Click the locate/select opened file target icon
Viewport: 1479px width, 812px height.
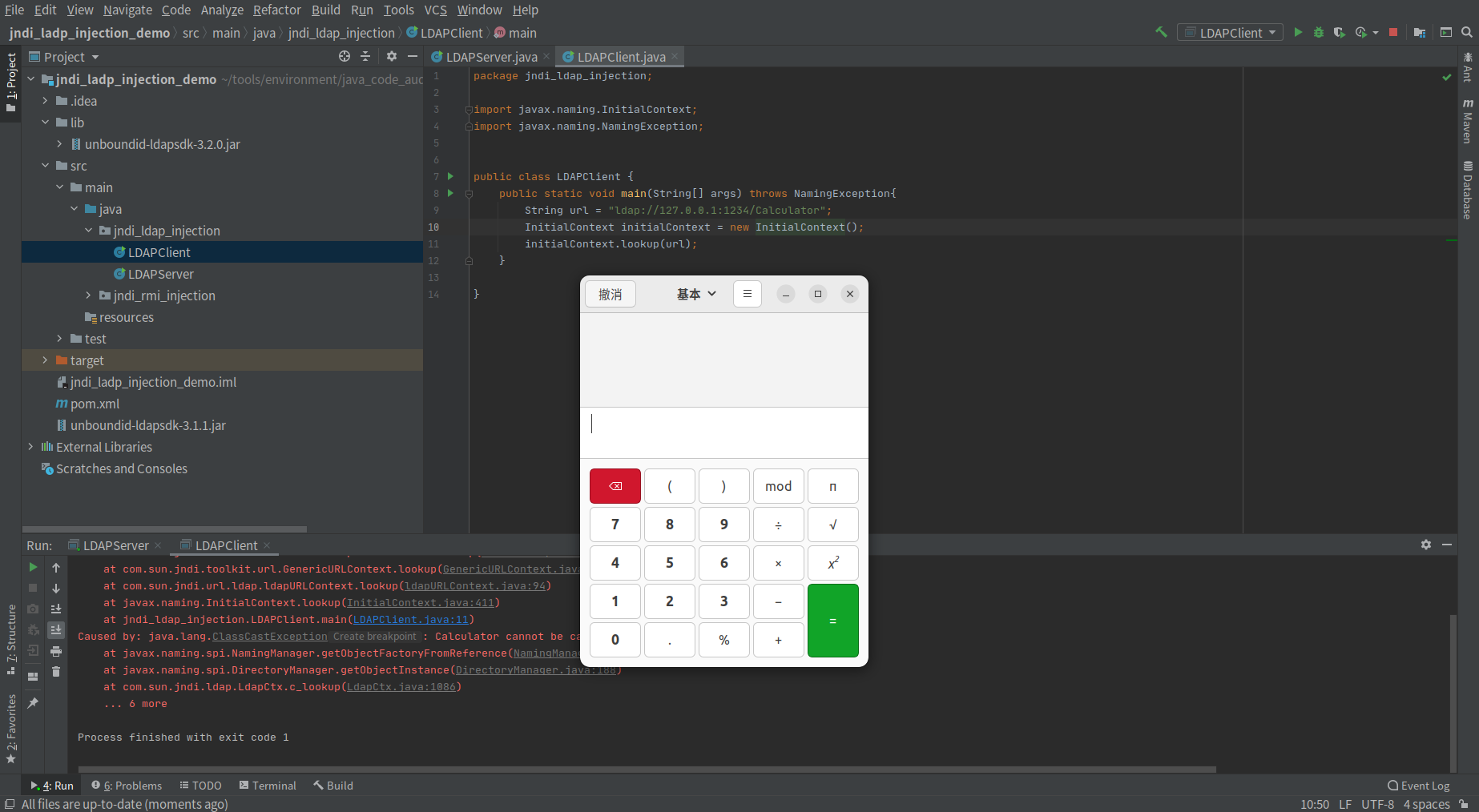click(345, 56)
